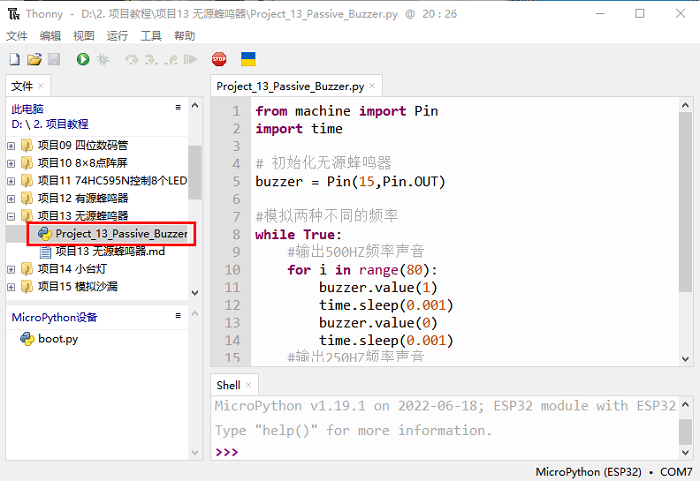This screenshot has width=700, height=481.
Task: Start debugging with the bug icon
Action: [102, 60]
